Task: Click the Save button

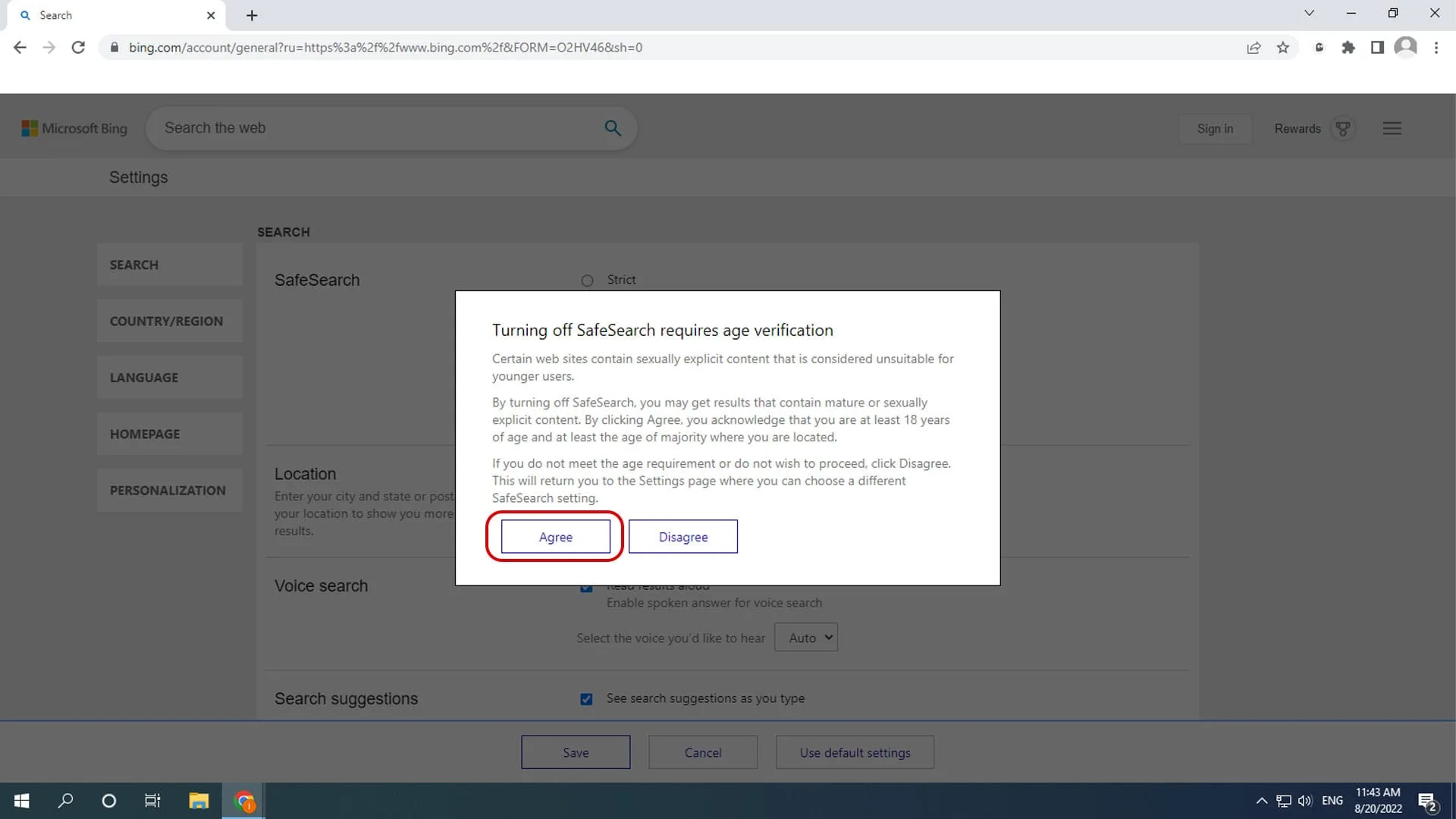Action: (576, 752)
